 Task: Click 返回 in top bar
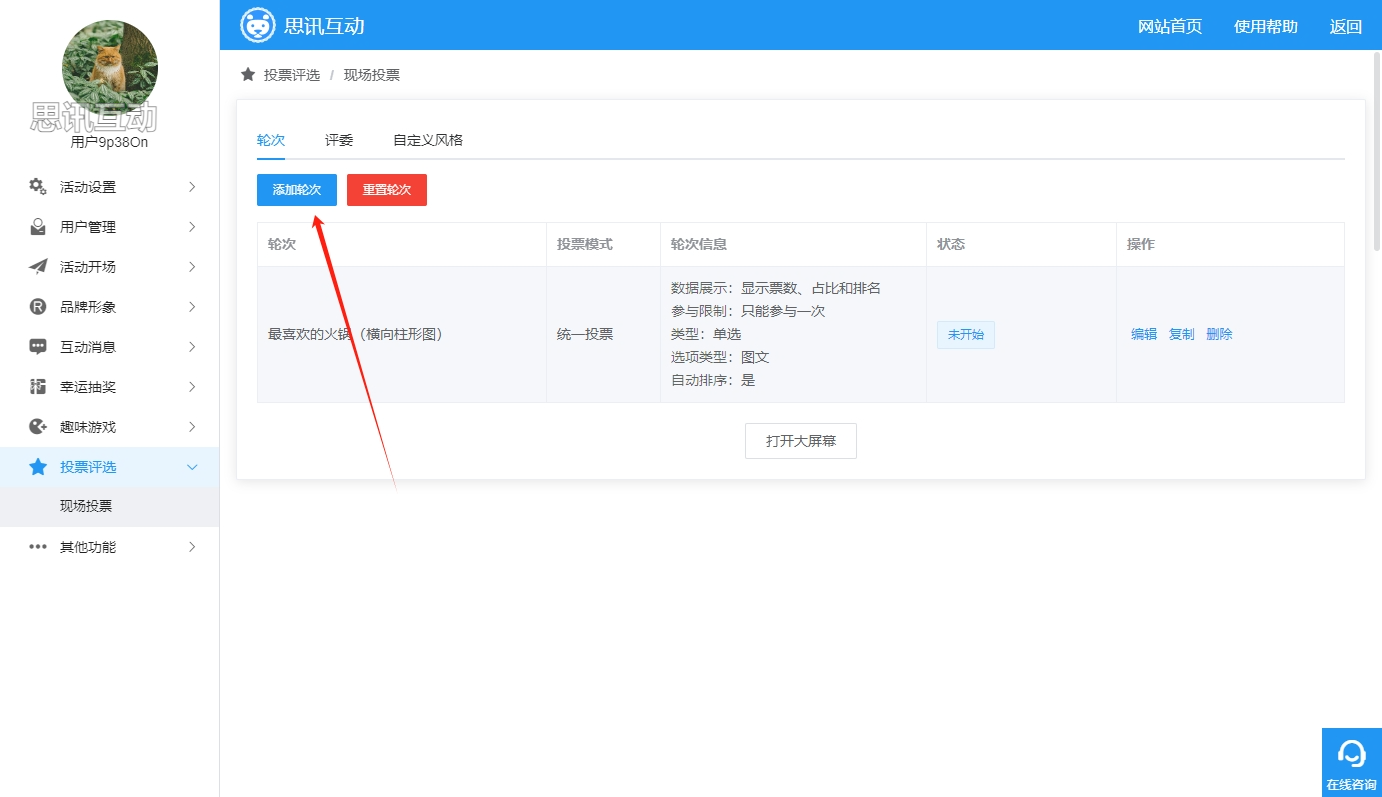pos(1346,26)
